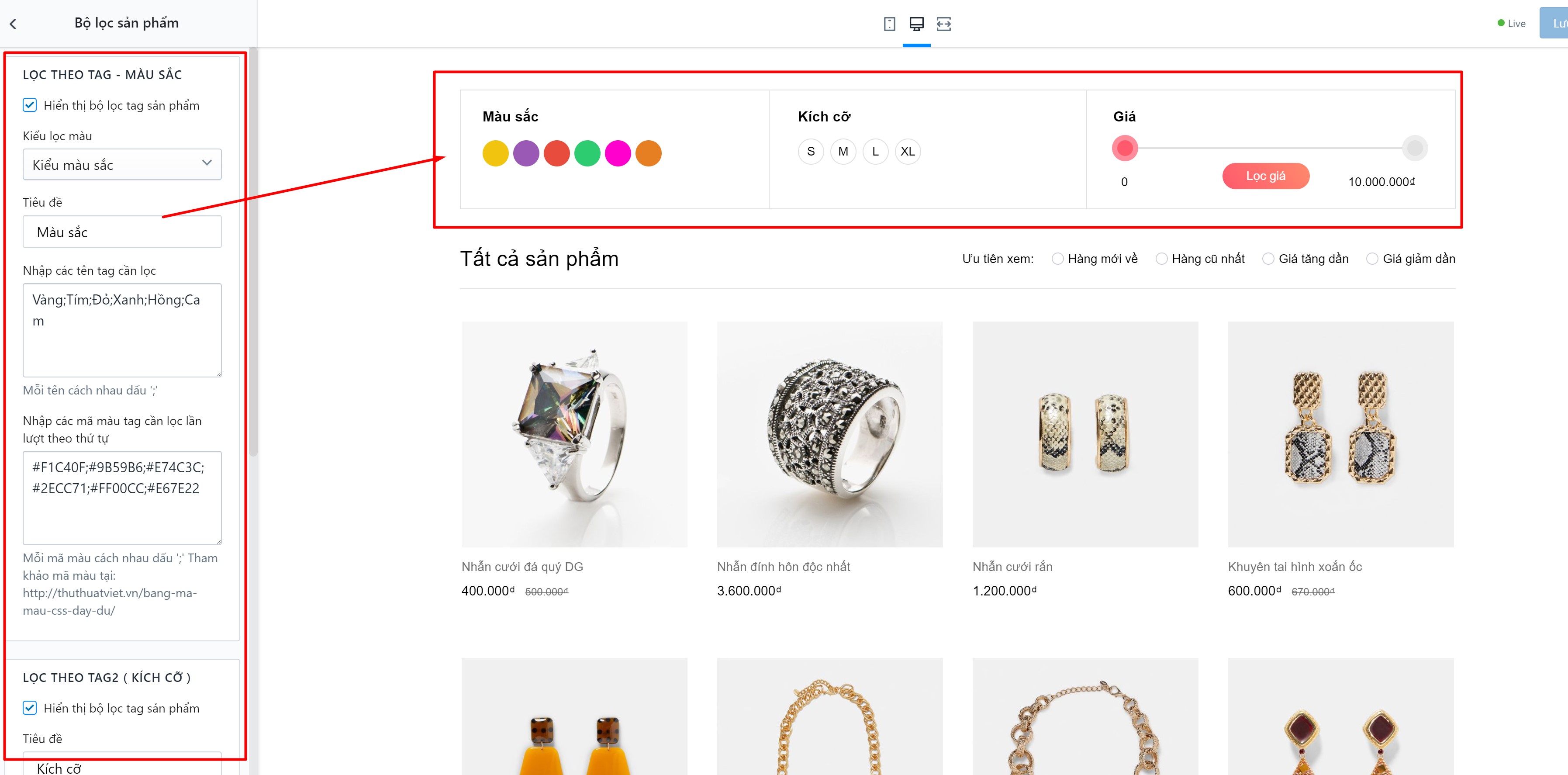Click Nhẫn cưới đá quý DG product title
This screenshot has height=775, width=1568.
click(x=522, y=567)
